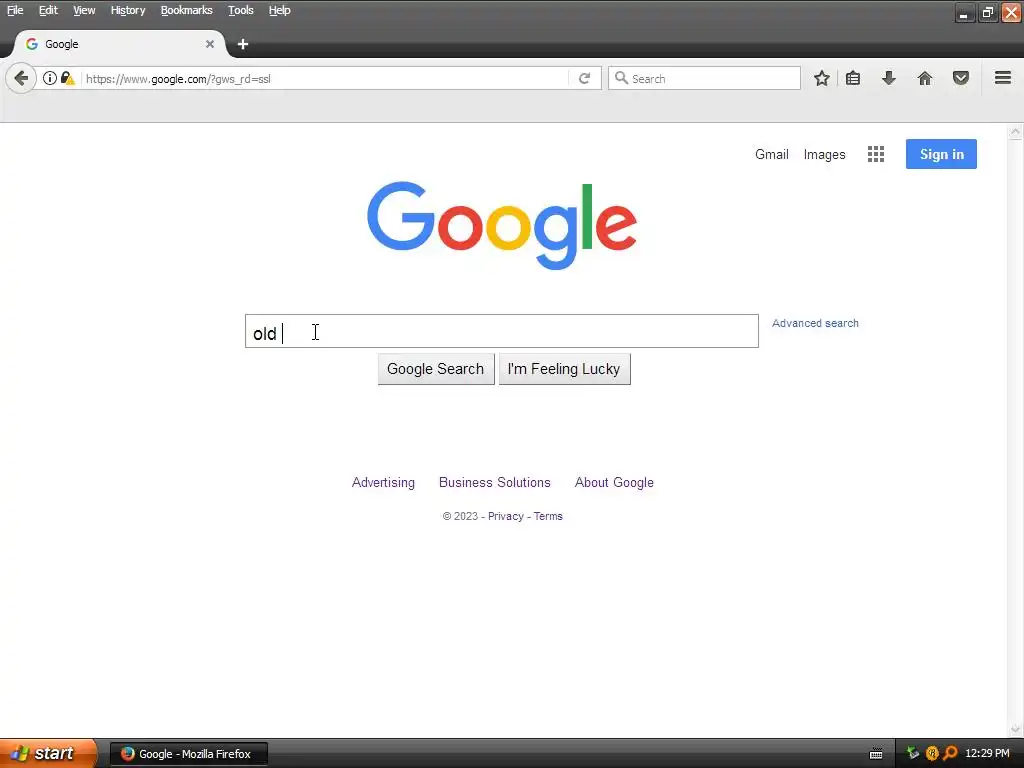1024x768 pixels.
Task: Open the Privacy link
Action: [505, 517]
